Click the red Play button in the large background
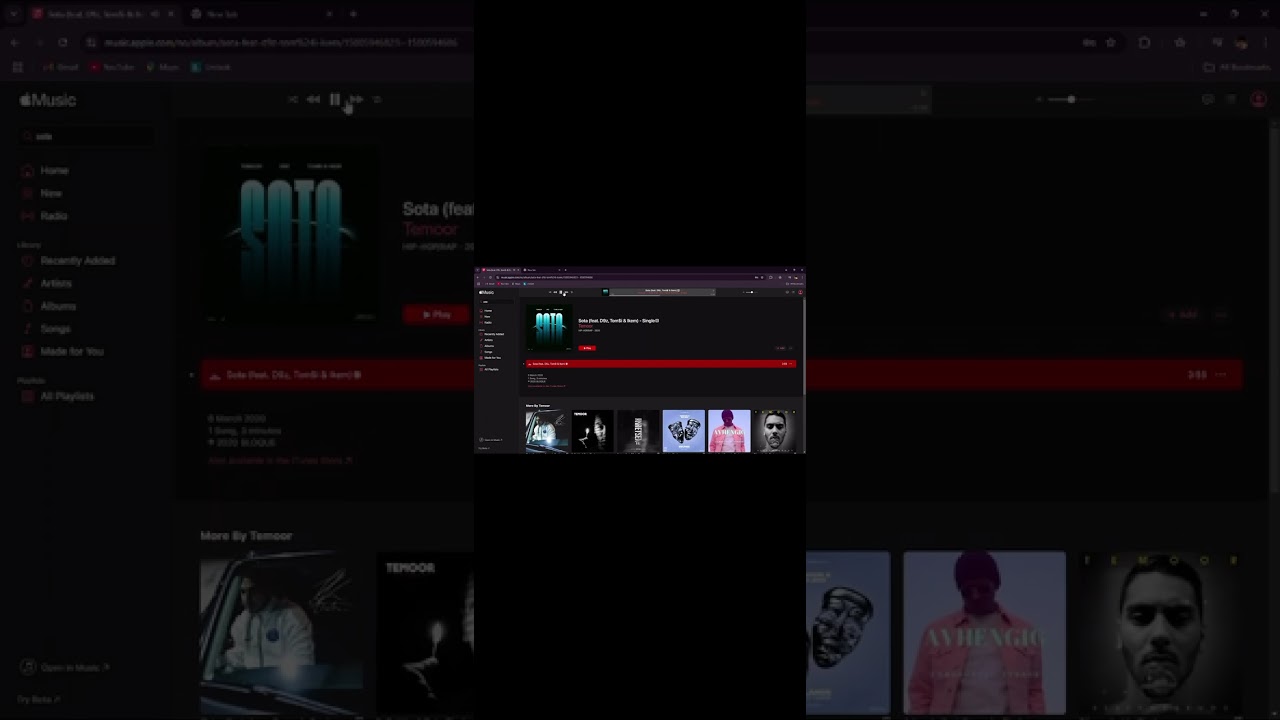Viewport: 1280px width, 720px height. point(435,314)
